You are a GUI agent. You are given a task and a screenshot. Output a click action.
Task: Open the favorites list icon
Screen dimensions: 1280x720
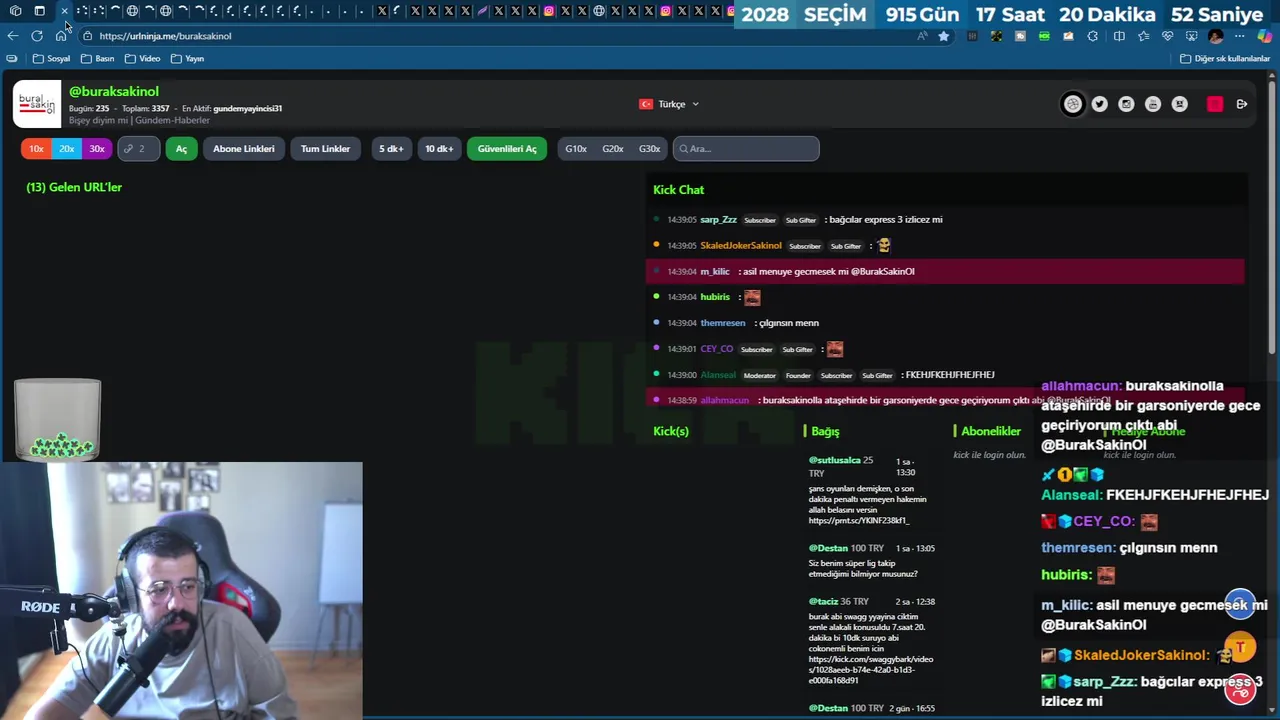1143,36
